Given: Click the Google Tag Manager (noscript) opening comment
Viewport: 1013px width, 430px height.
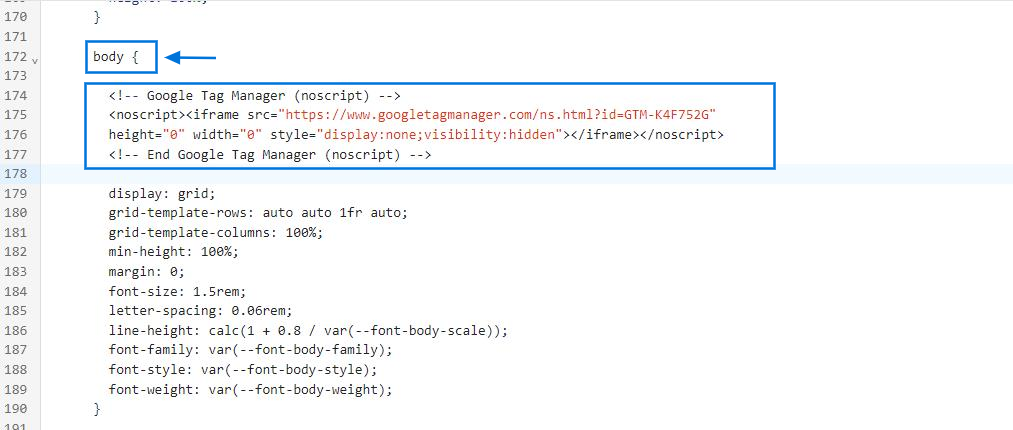Looking at the screenshot, I should (255, 96).
